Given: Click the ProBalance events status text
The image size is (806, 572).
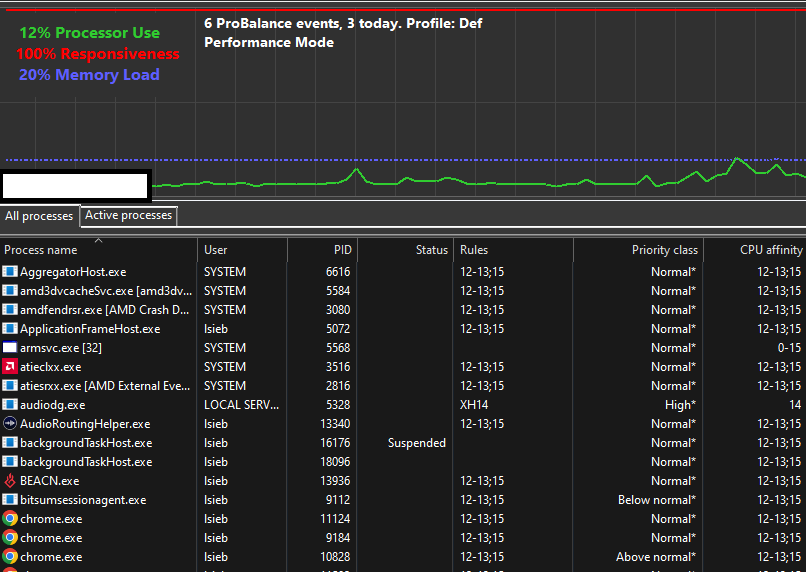Looking at the screenshot, I should 343,24.
